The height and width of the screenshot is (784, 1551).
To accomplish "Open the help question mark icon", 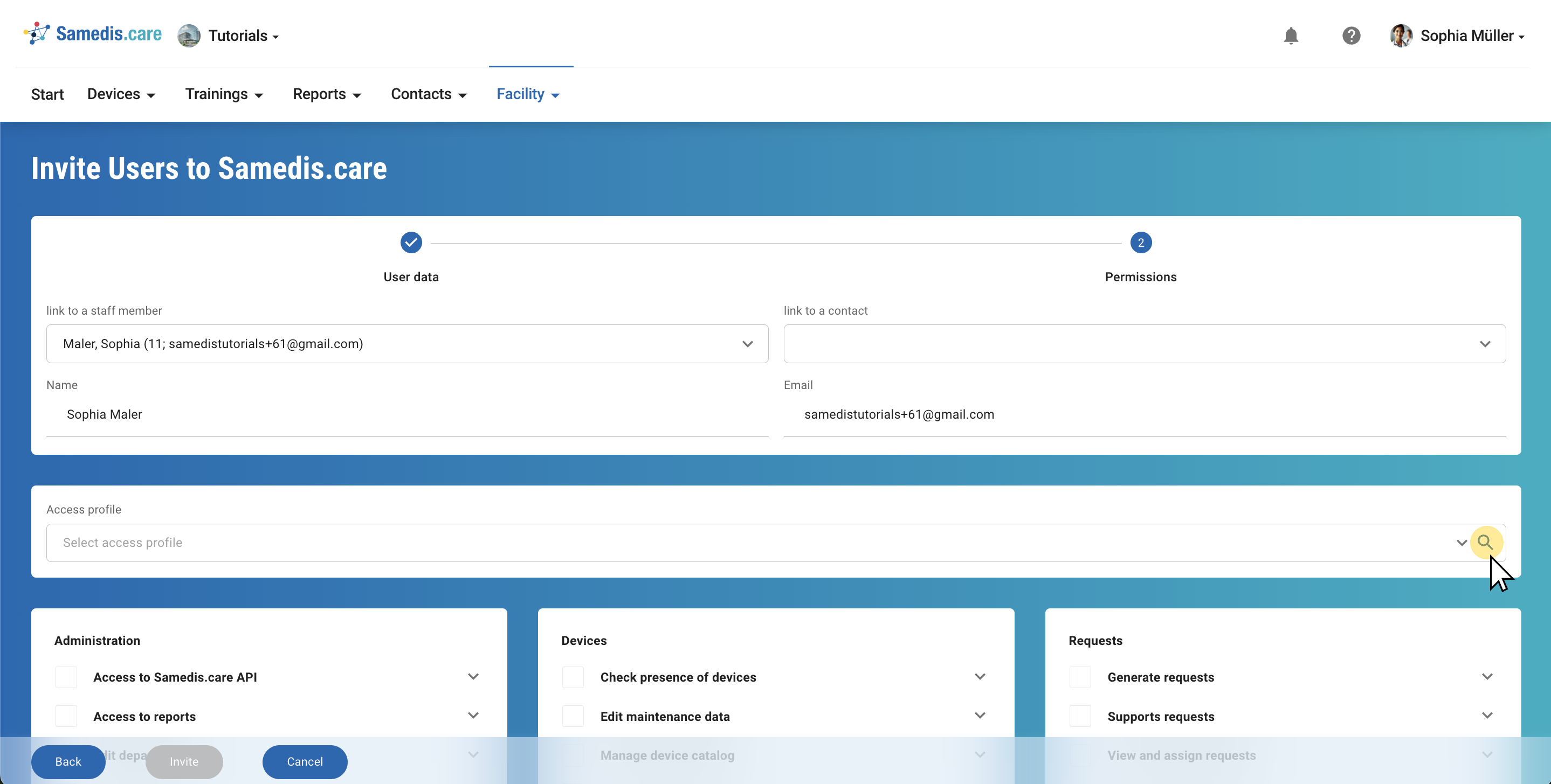I will tap(1350, 36).
